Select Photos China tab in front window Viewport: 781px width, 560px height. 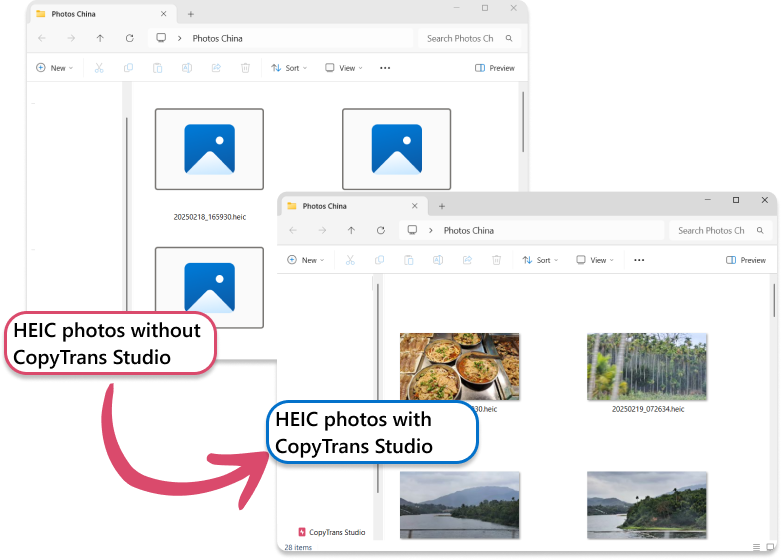tap(354, 206)
